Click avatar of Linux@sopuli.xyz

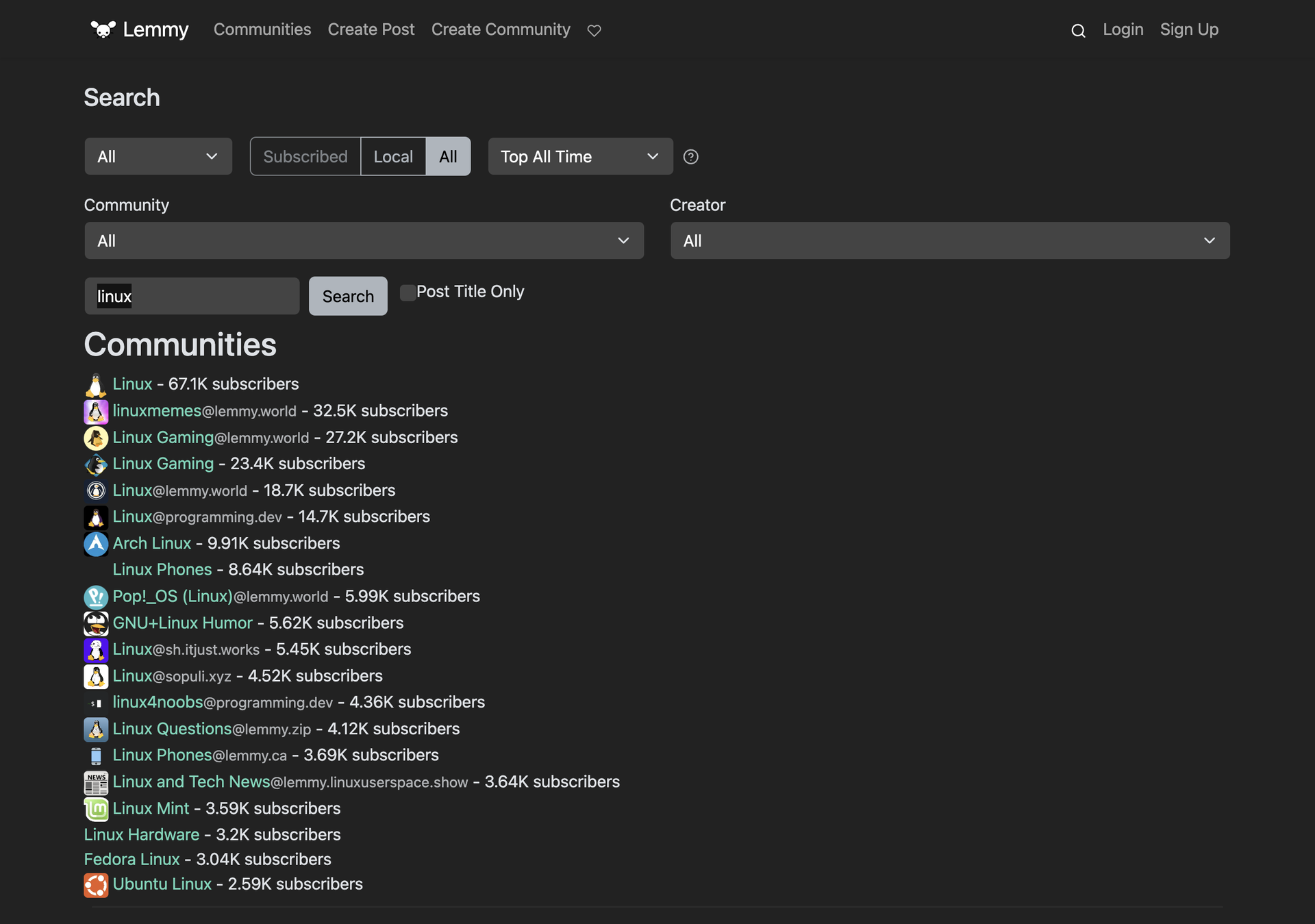coord(96,677)
